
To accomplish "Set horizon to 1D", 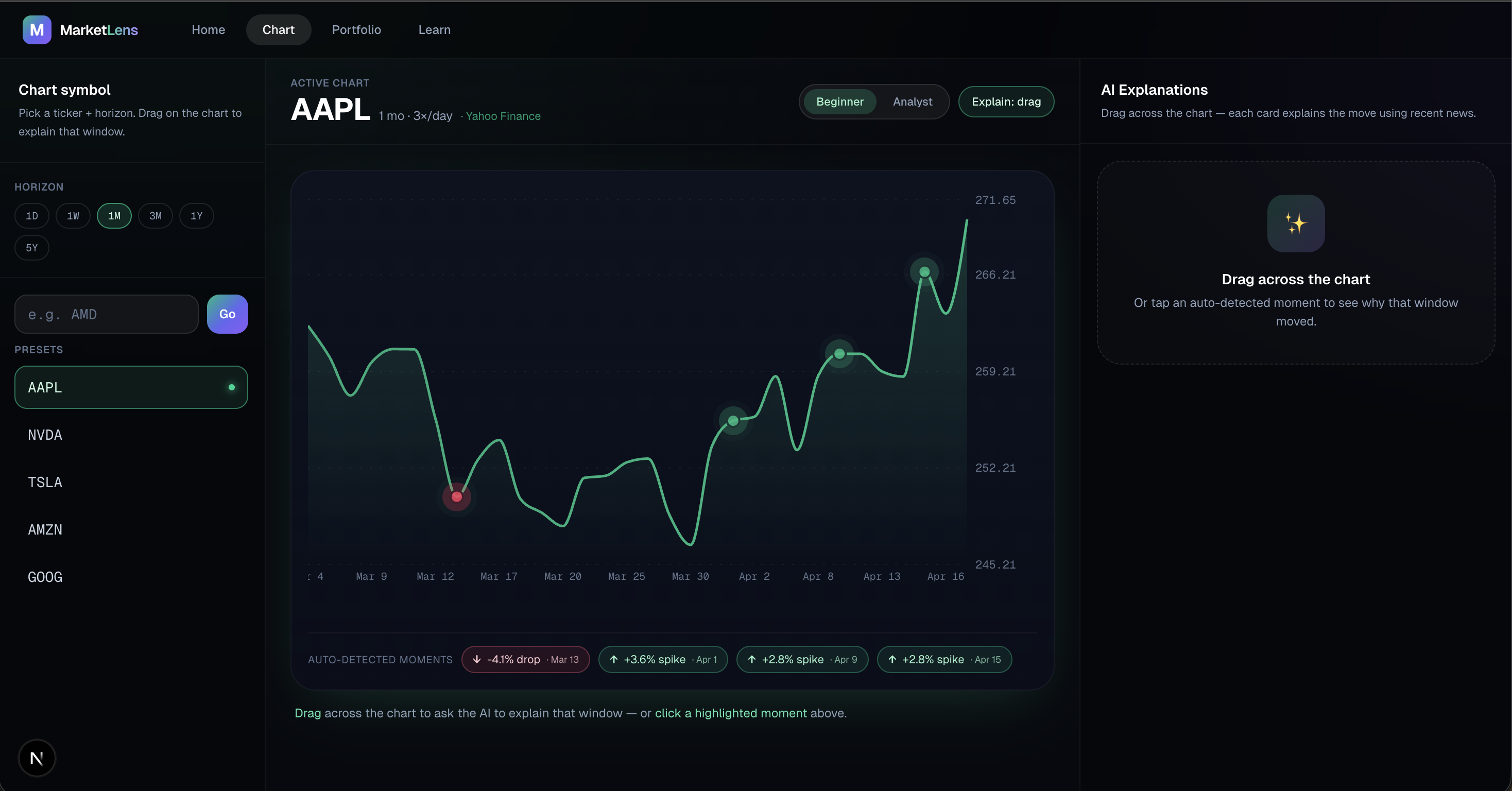I will click(x=32, y=216).
